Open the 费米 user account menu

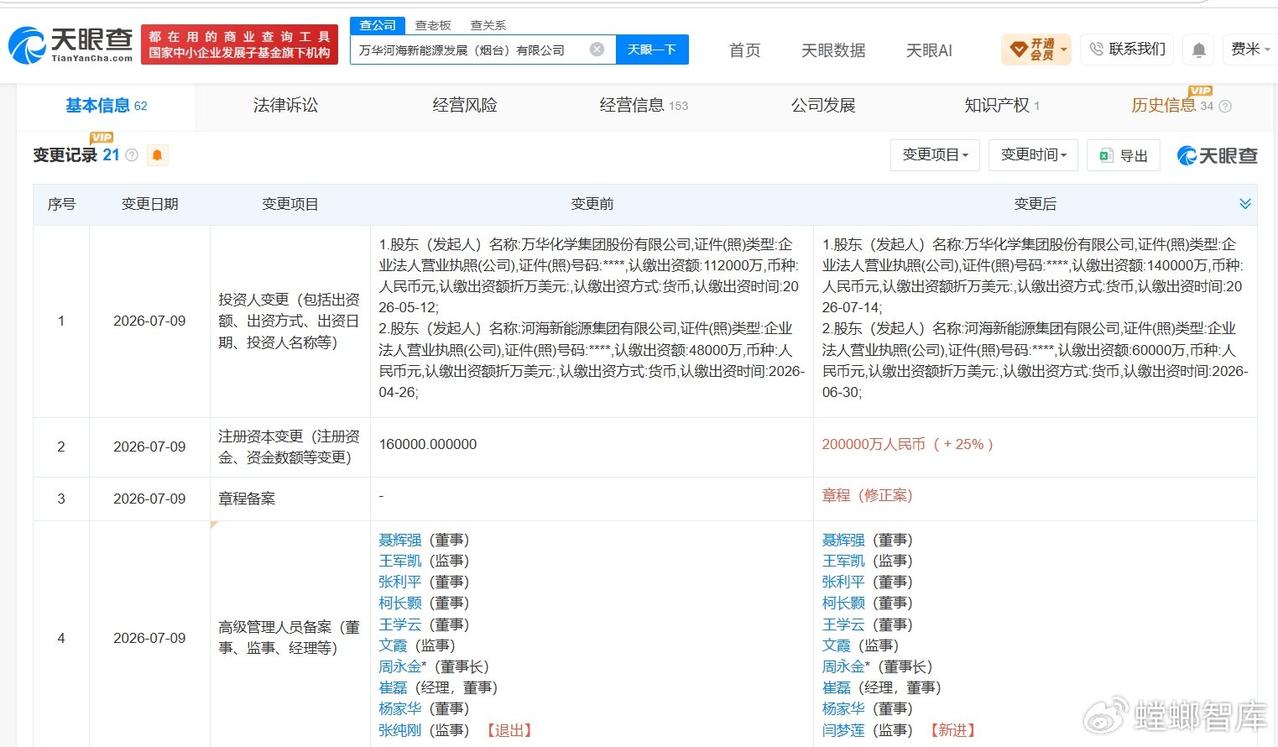point(1250,49)
